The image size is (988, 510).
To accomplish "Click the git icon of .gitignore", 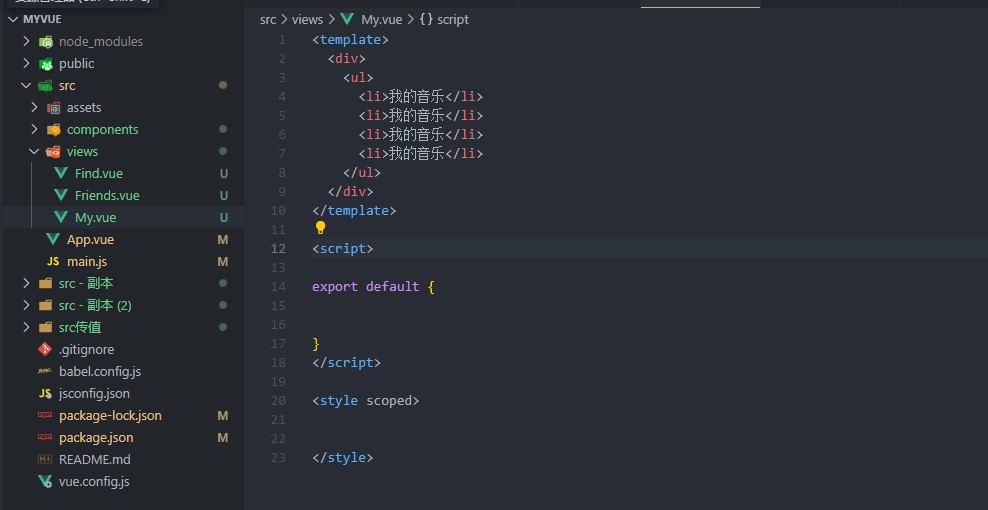I will (x=45, y=349).
